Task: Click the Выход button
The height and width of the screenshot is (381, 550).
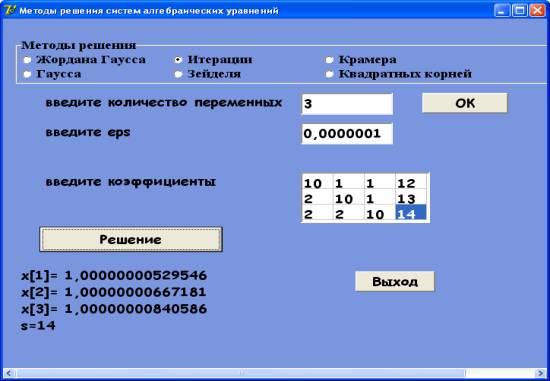Action: [x=395, y=281]
